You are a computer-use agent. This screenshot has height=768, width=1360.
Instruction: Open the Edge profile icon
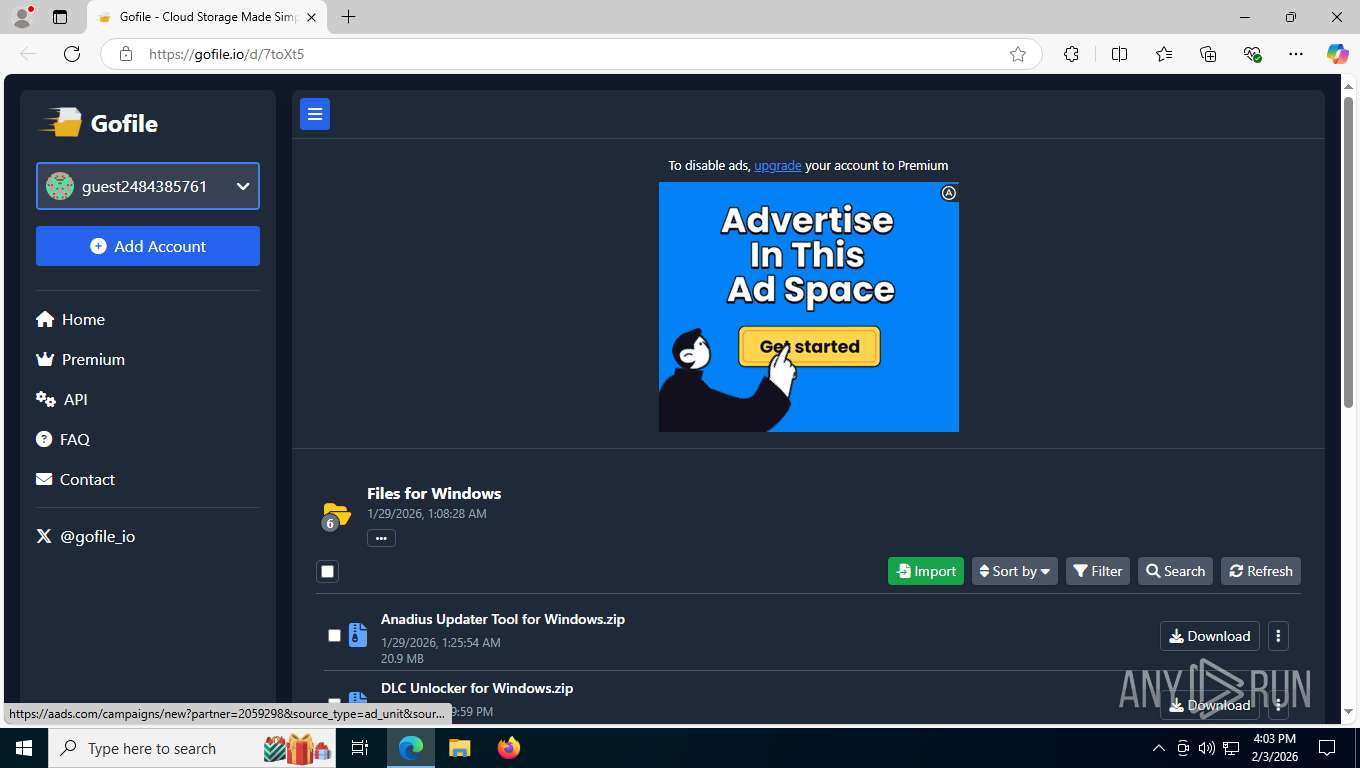[x=21, y=17]
